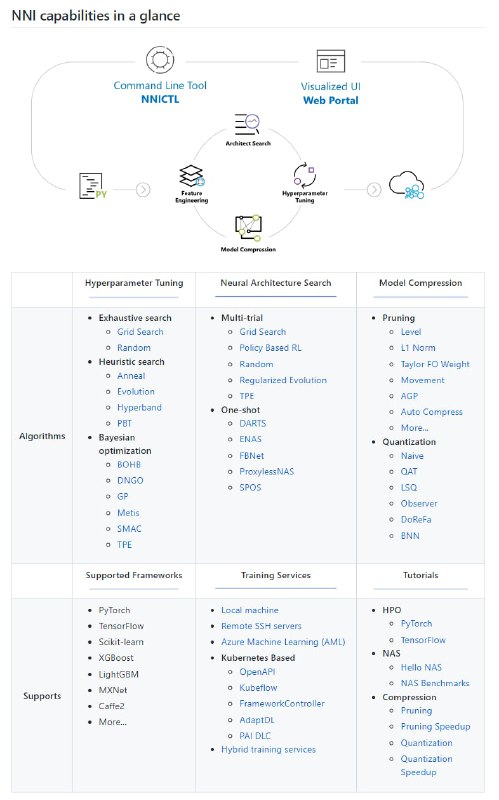Open the ProxylessNAS link
Image resolution: width=499 pixels, height=800 pixels.
coord(267,471)
